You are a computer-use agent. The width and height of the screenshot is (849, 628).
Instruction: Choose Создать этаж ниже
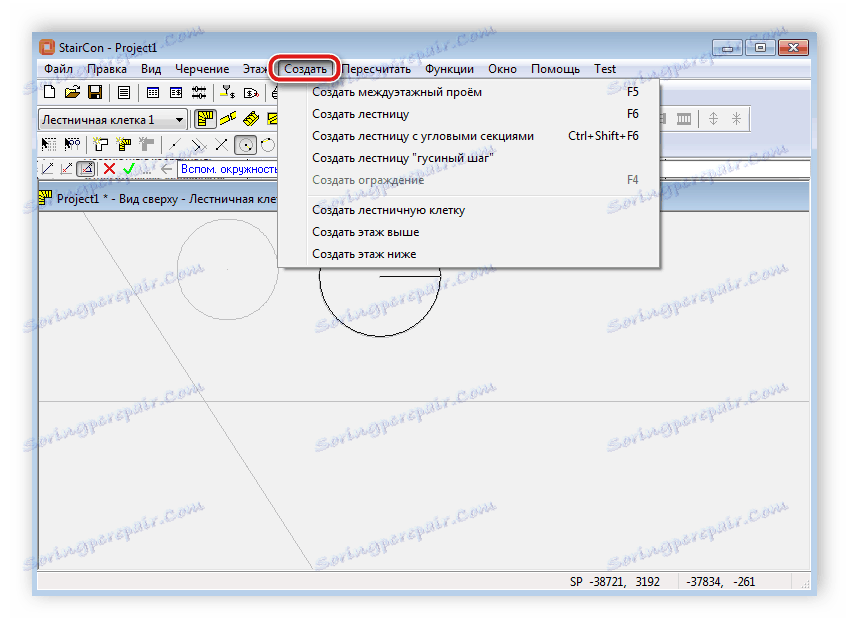[469, 254]
